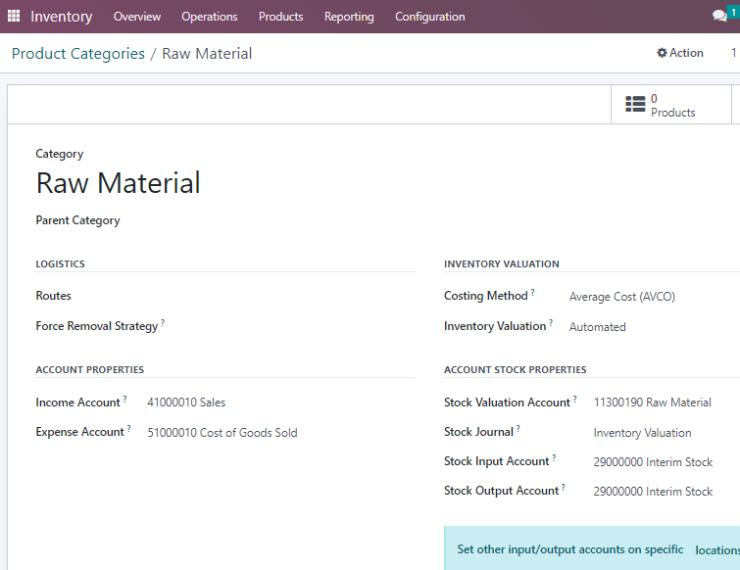Click the Stock Journal help question mark
The image size is (740, 570).
click(x=518, y=428)
